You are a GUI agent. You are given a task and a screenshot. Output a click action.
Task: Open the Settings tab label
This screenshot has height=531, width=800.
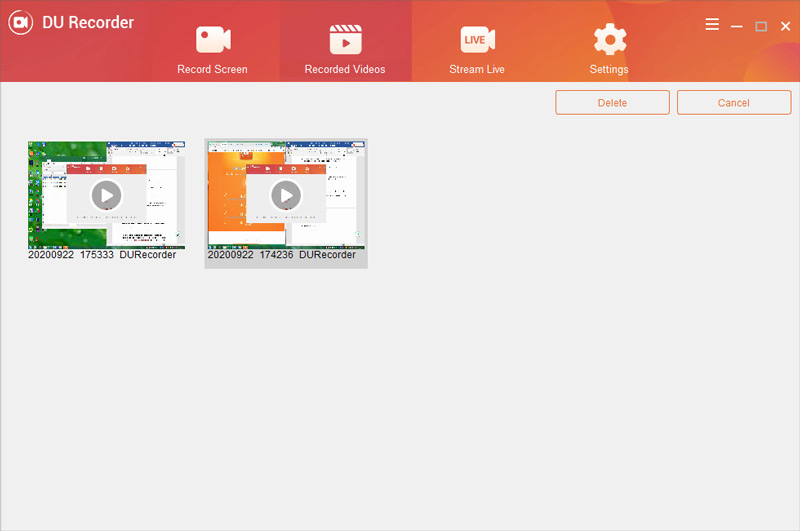point(609,70)
